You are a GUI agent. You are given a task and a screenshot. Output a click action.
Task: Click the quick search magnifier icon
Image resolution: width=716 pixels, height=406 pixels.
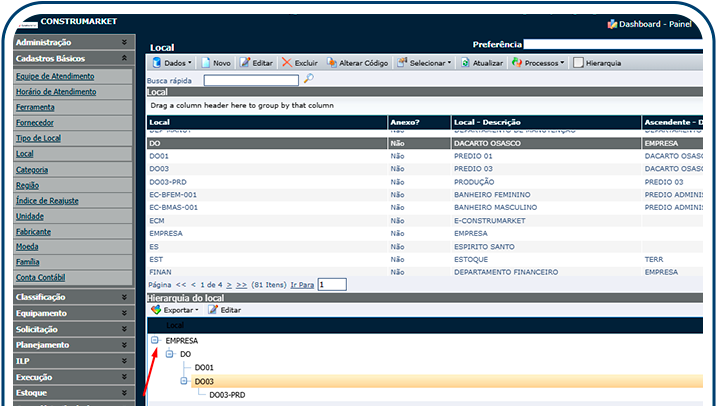pyautogui.click(x=309, y=79)
